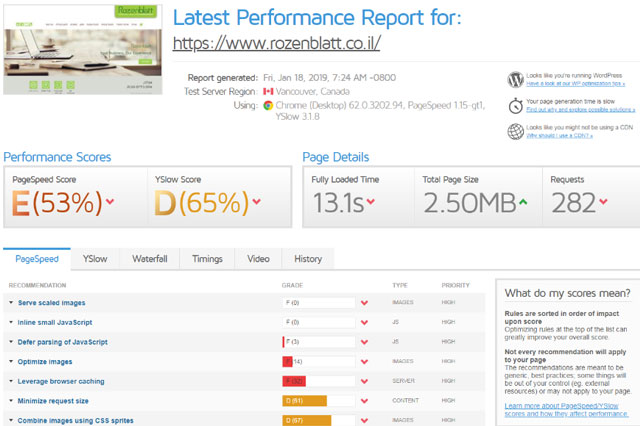This screenshot has width=640, height=426.
Task: Click the F (0) grade bar for Serve scaled images
Action: click(319, 303)
